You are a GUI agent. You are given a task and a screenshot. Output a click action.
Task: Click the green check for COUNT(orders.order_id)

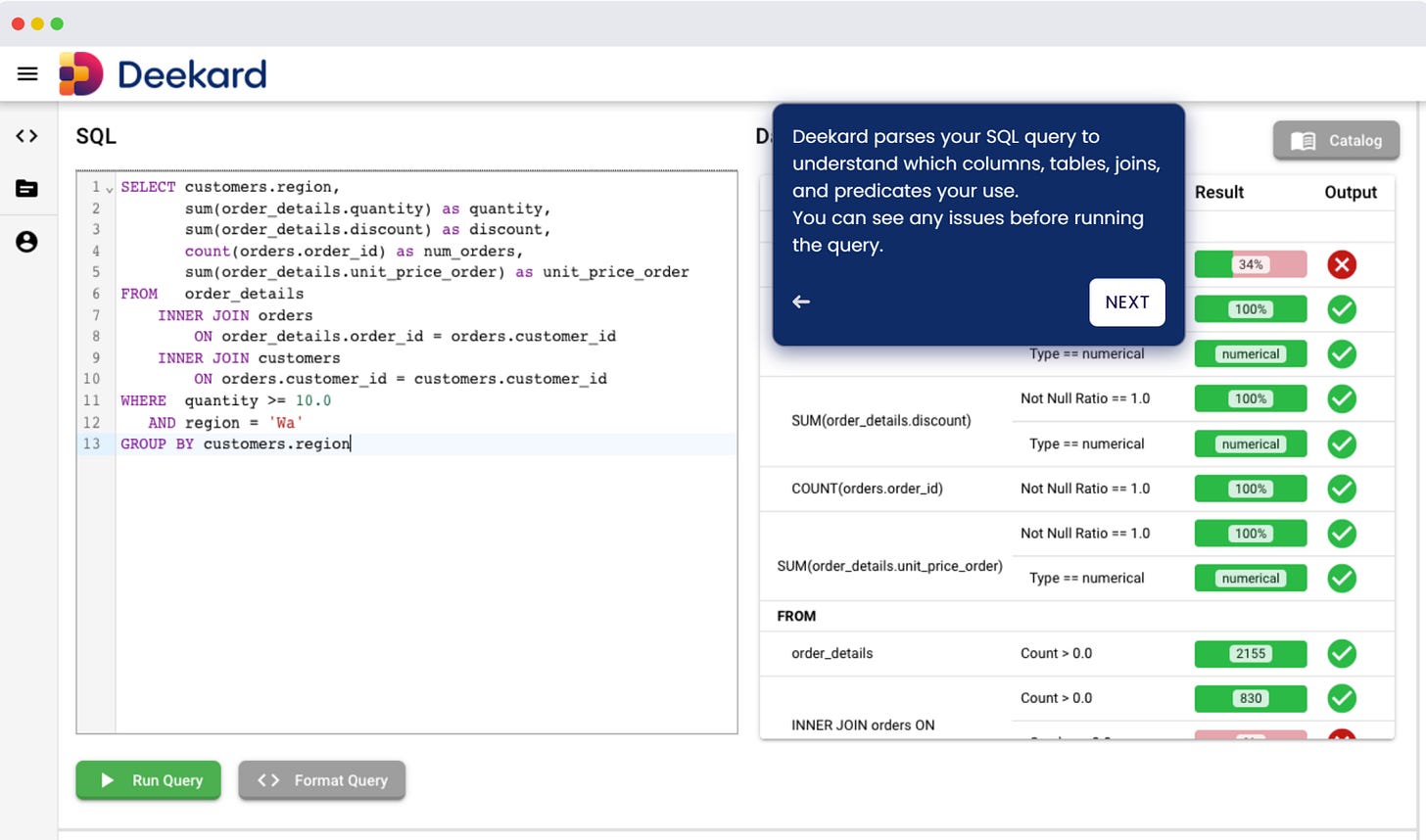tap(1342, 489)
